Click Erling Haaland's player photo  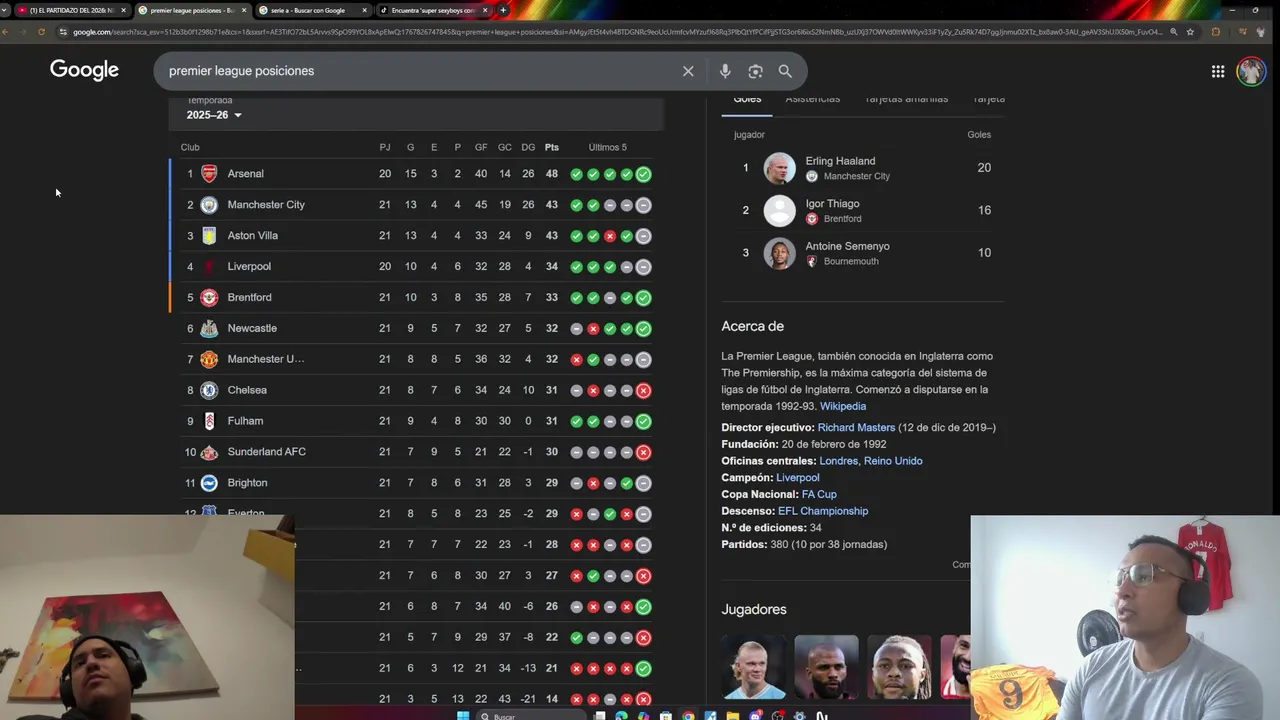click(780, 168)
